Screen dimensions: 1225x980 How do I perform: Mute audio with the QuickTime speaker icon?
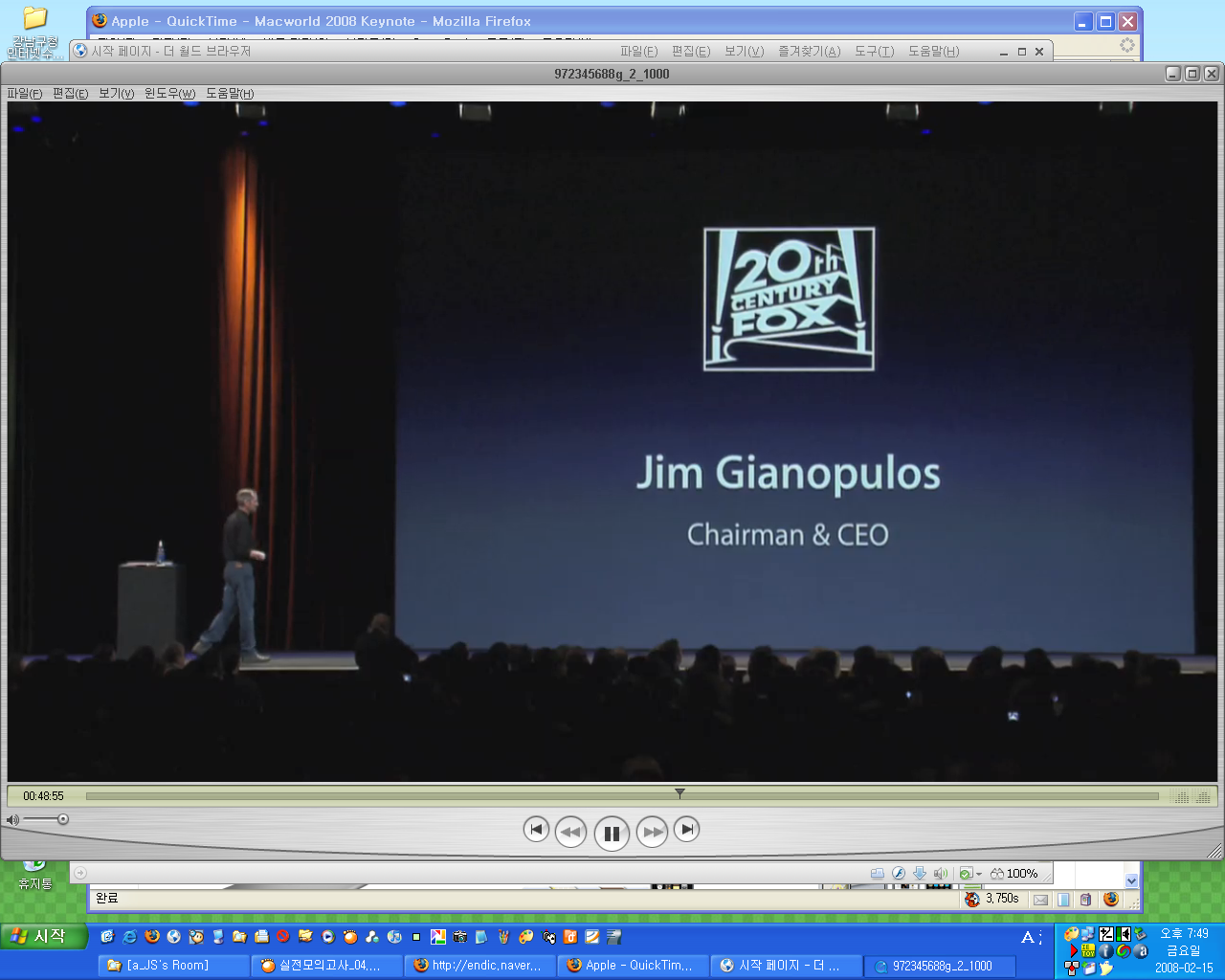coord(12,820)
